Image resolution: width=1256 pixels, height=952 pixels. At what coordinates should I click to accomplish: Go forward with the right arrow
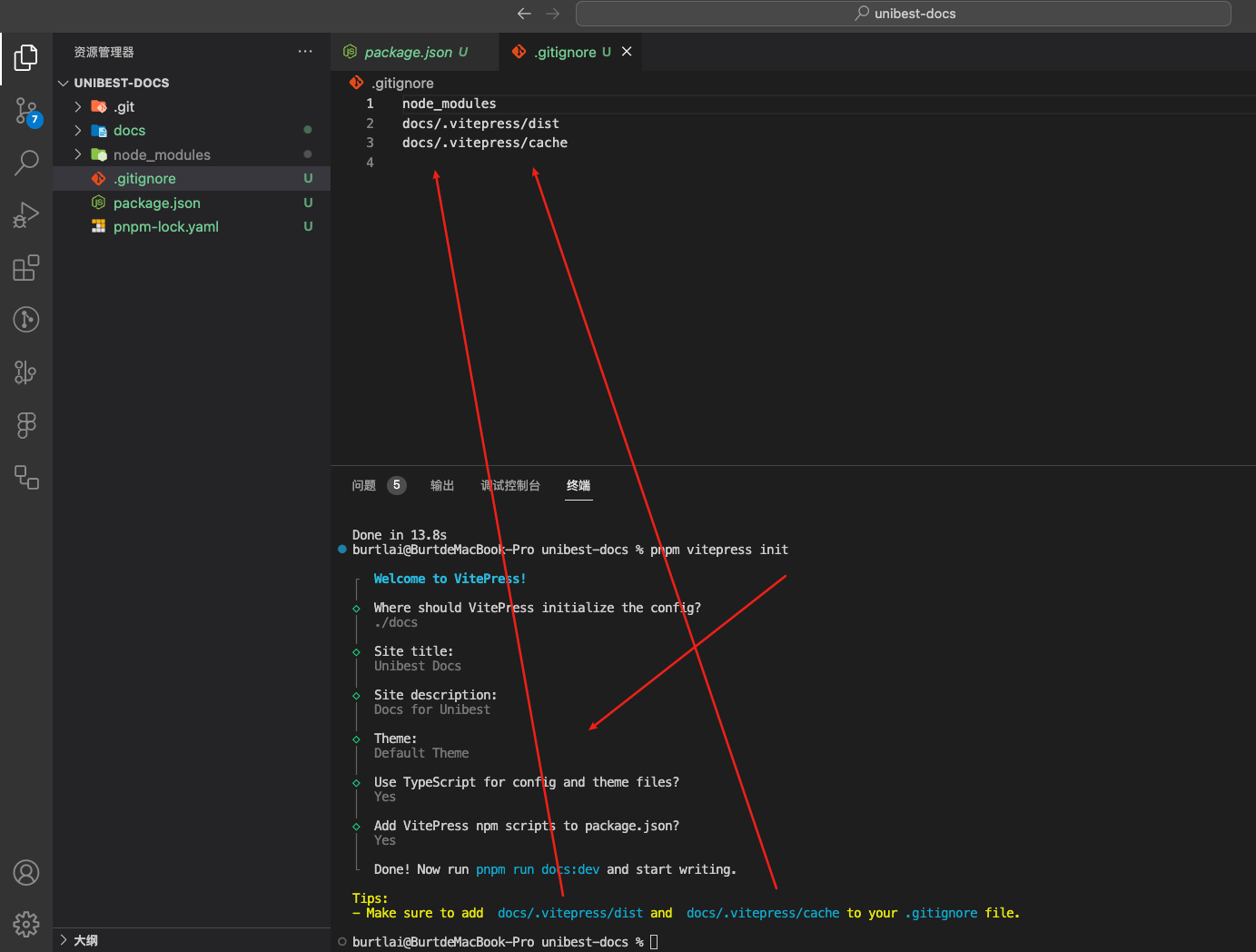(553, 14)
